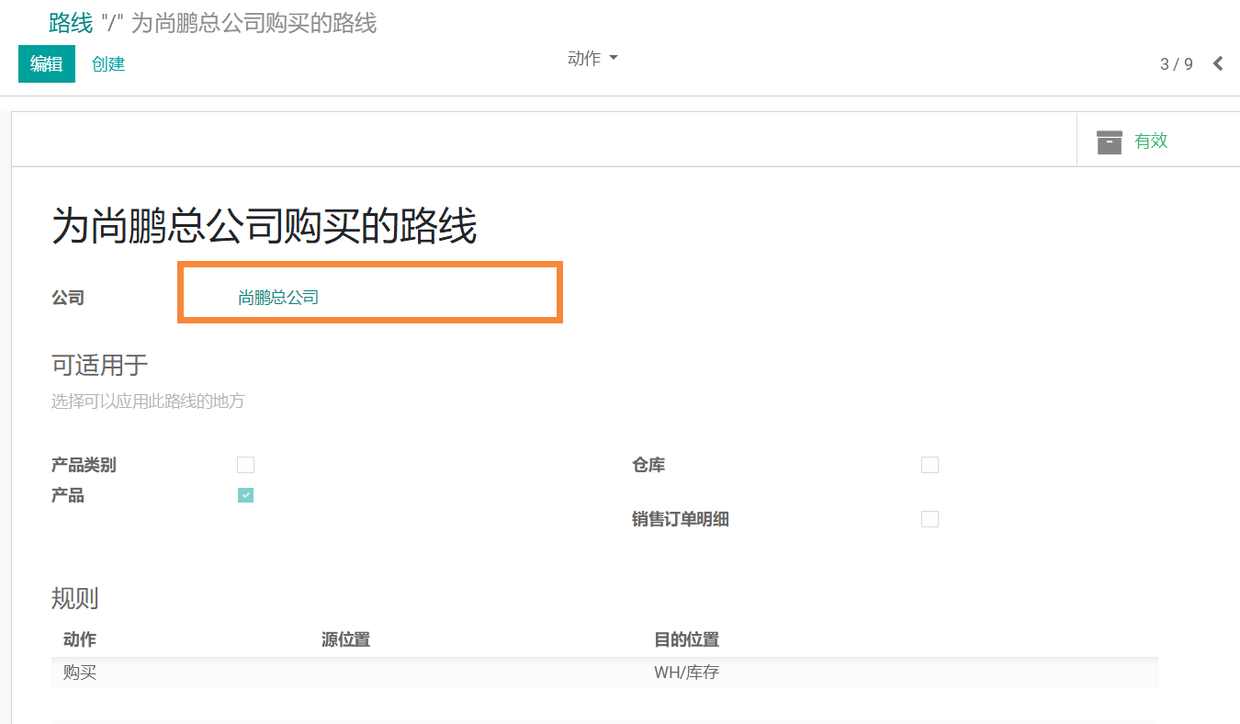Screen dimensions: 1240x724
Task: Click the archive box icon
Action: tap(1109, 142)
